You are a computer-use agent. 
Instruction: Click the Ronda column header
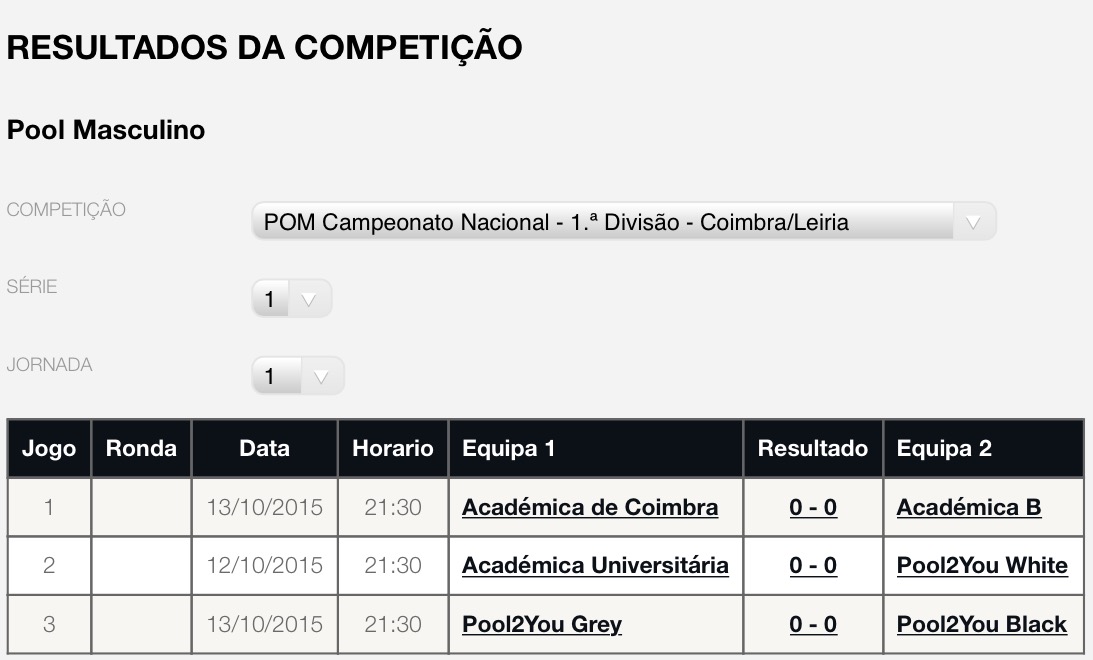(141, 448)
